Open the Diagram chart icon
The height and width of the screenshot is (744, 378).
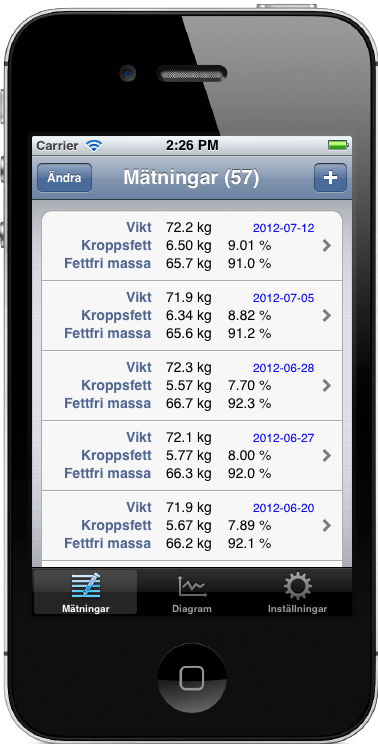(x=192, y=586)
